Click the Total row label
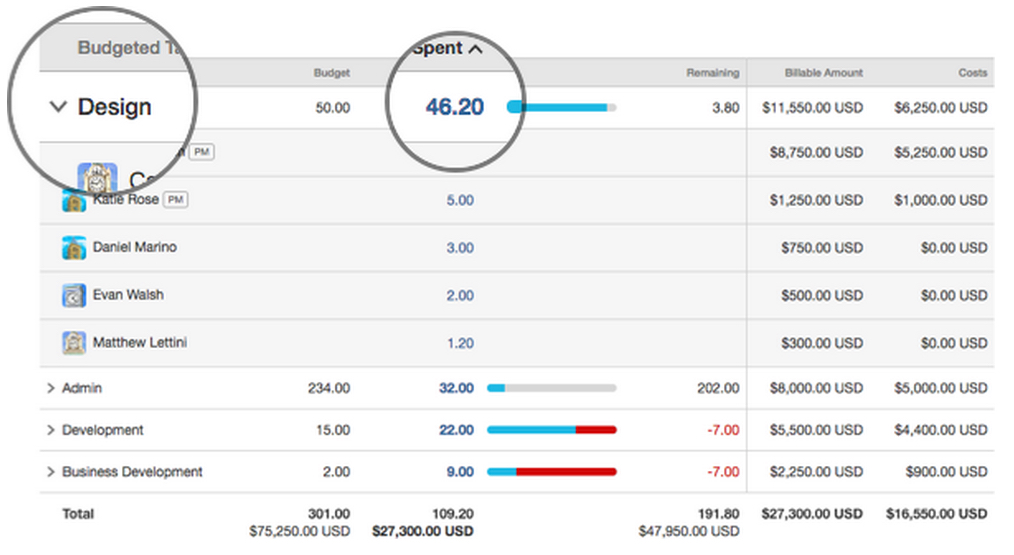The height and width of the screenshot is (555, 1014). 78,514
